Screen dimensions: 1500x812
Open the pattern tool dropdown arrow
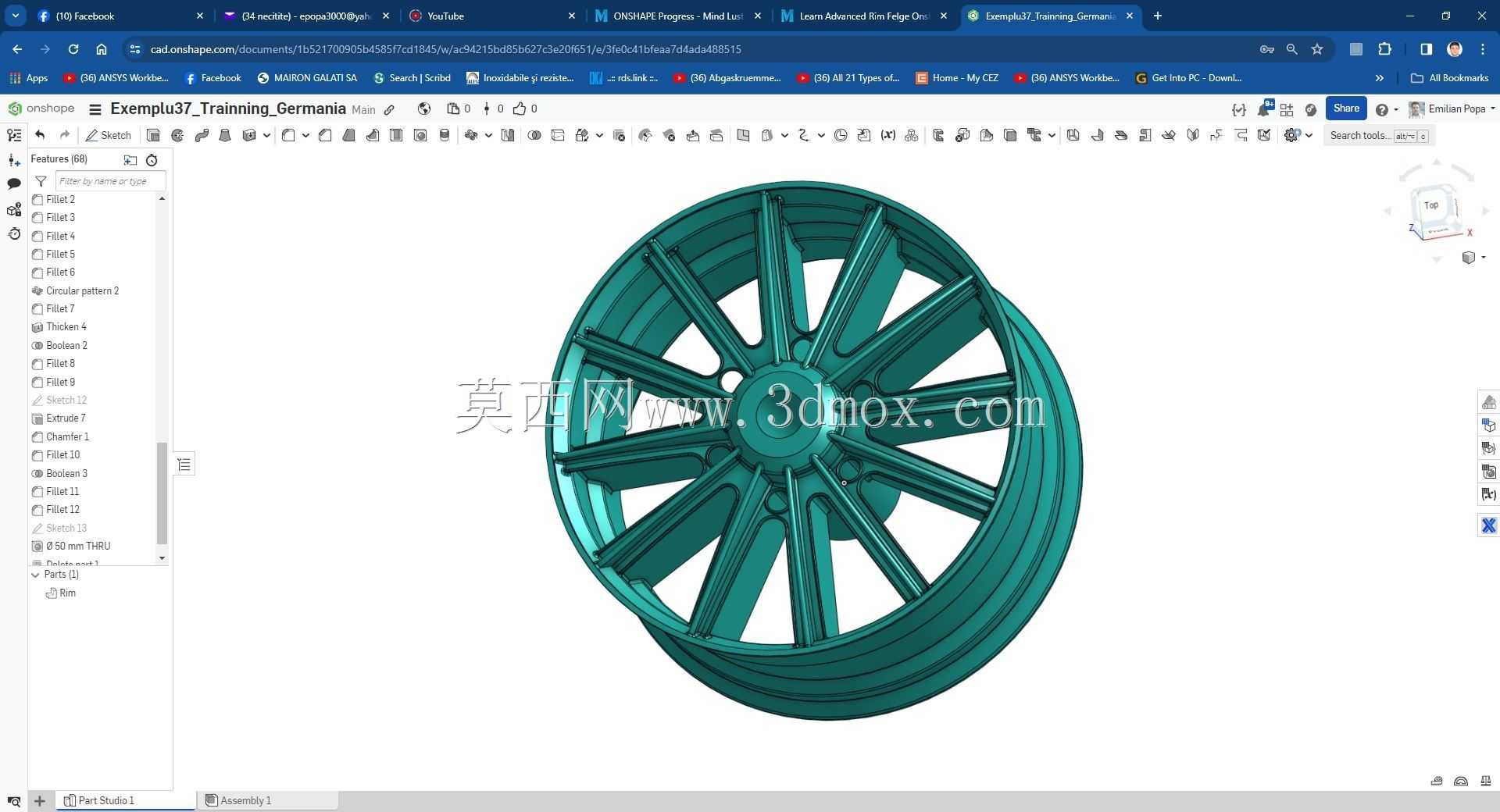tap(488, 135)
